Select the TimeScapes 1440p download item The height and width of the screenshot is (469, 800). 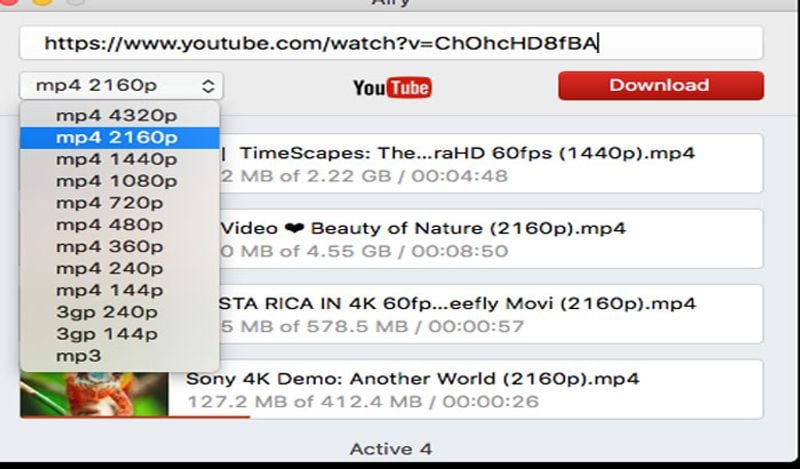[x=491, y=163]
